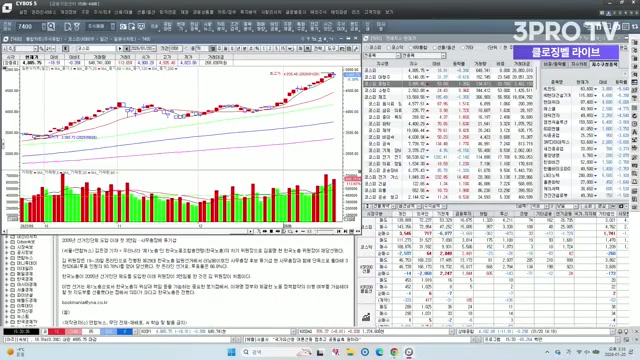Click the 코스피 대형주 index row
Screen dimensions: 640x360
pyautogui.click(x=448, y=77)
